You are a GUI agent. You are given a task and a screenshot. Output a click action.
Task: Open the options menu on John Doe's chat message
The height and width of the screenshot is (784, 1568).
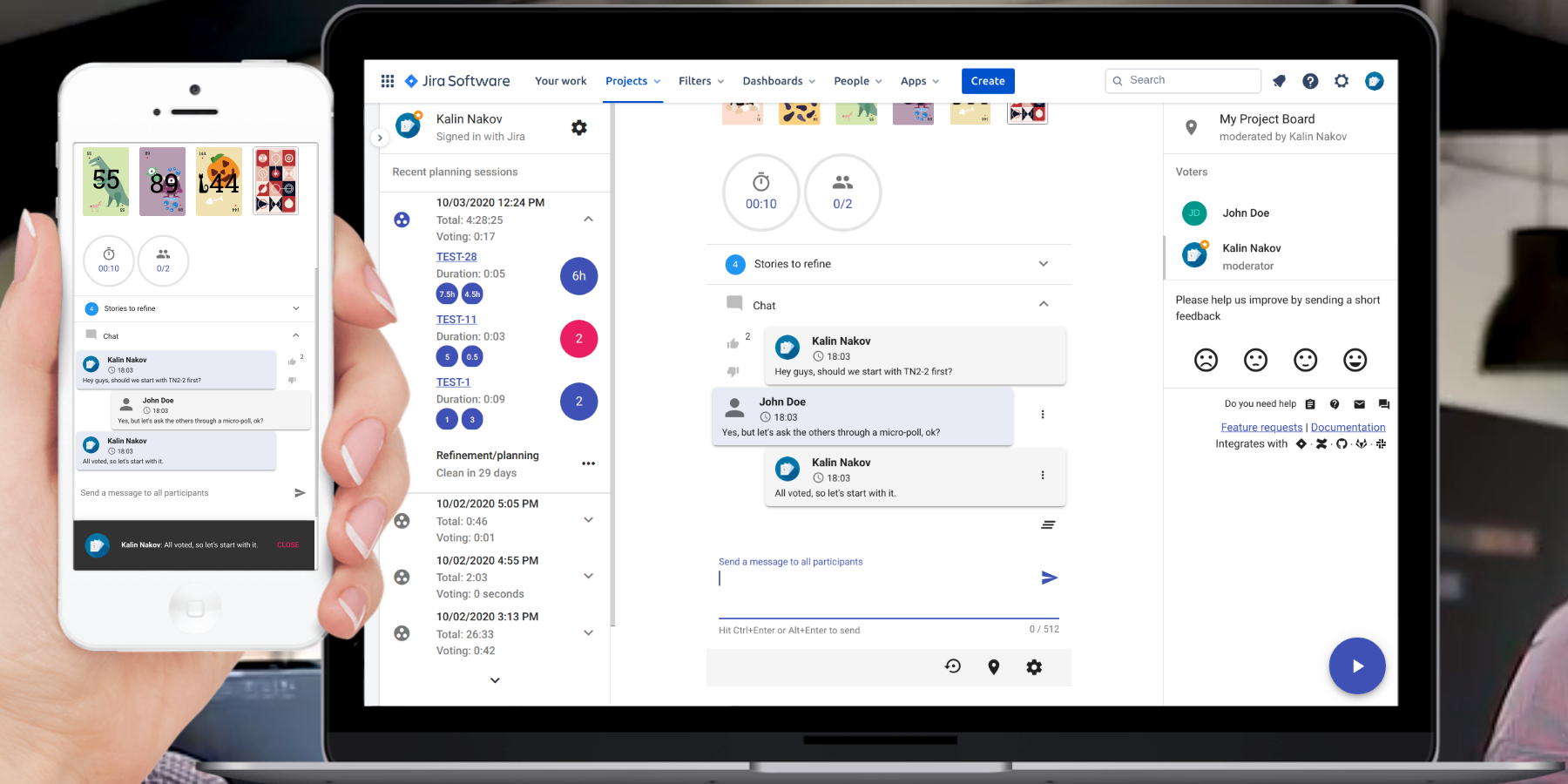point(1043,415)
